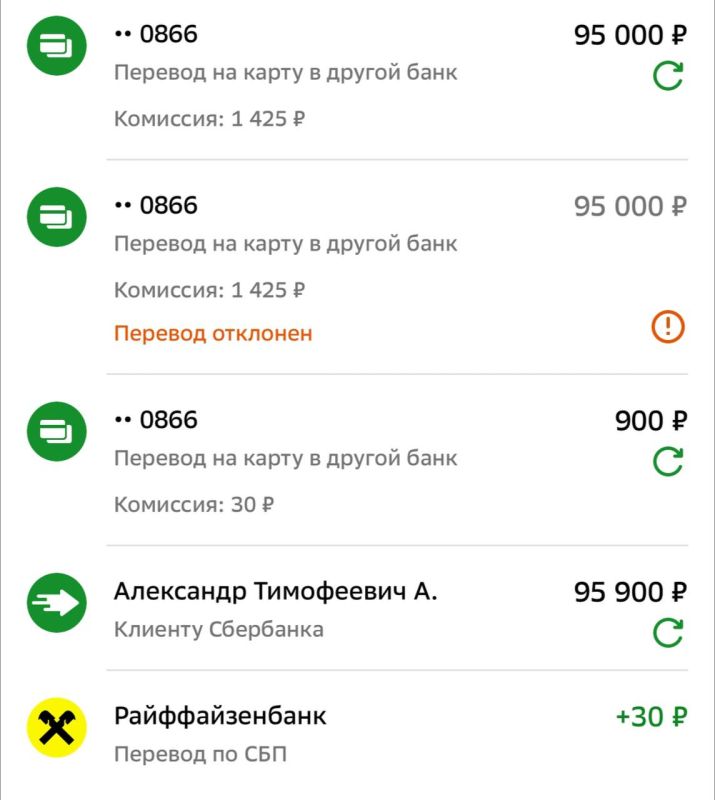Image resolution: width=715 pixels, height=800 pixels.
Task: Click the green arrow icon for Александр Тимофеевич А.
Action: 55,600
